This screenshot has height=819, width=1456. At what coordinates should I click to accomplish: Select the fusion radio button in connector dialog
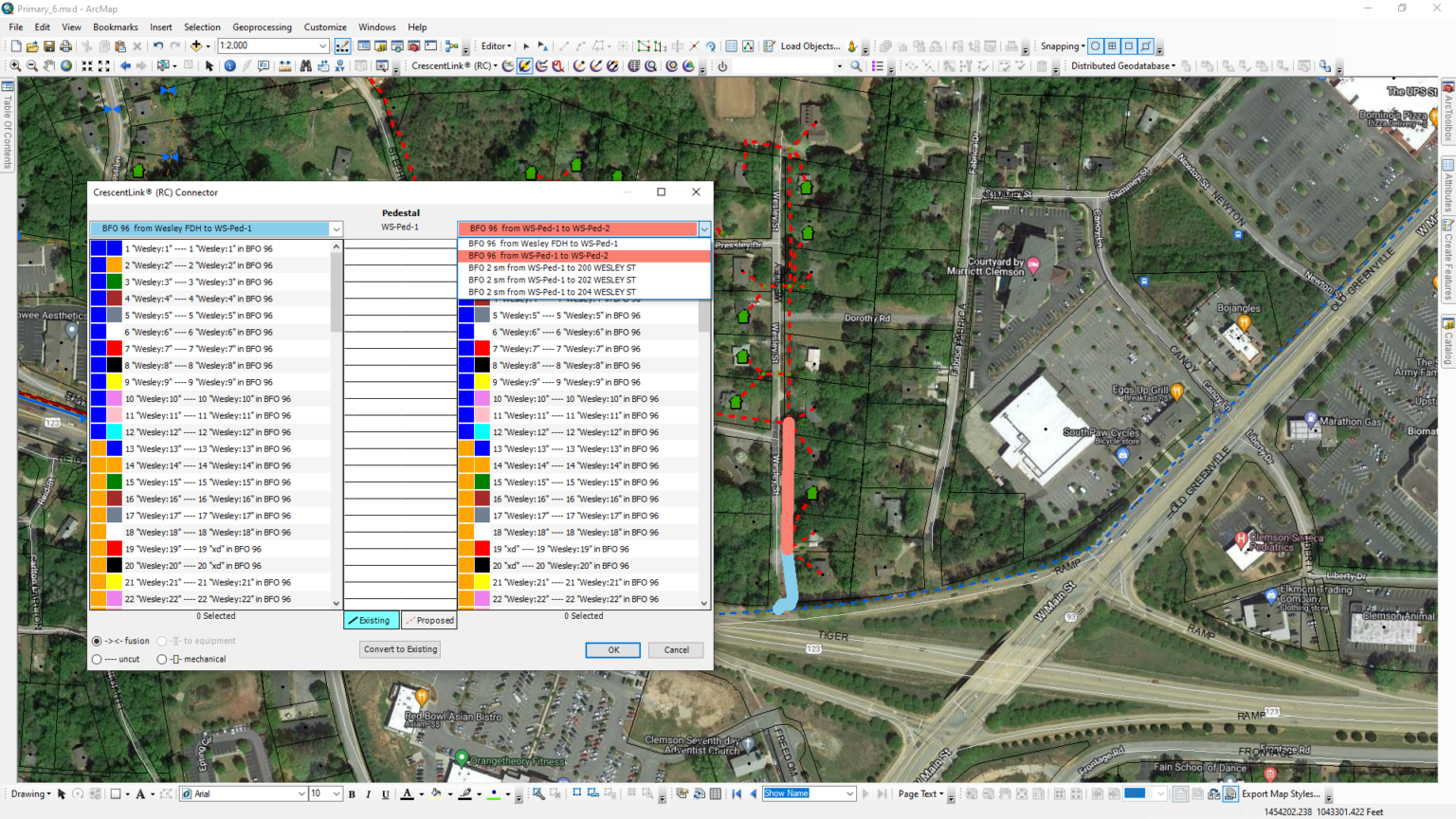coord(96,640)
